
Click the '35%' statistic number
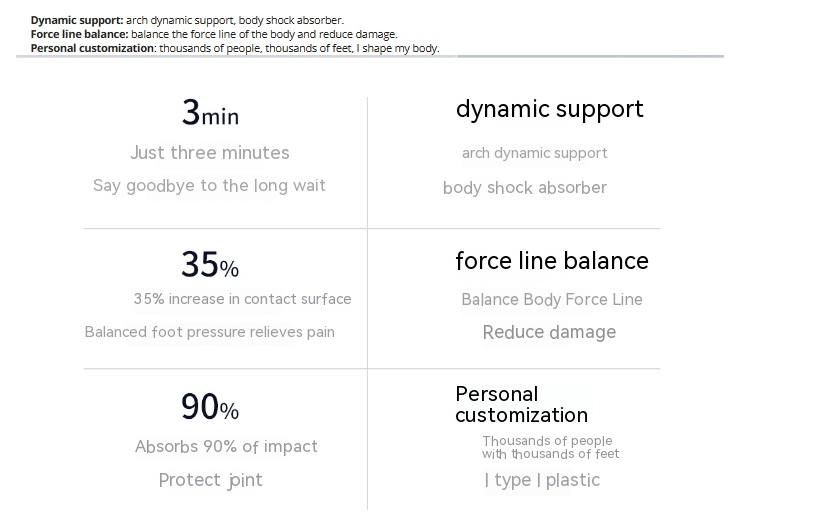pos(210,264)
